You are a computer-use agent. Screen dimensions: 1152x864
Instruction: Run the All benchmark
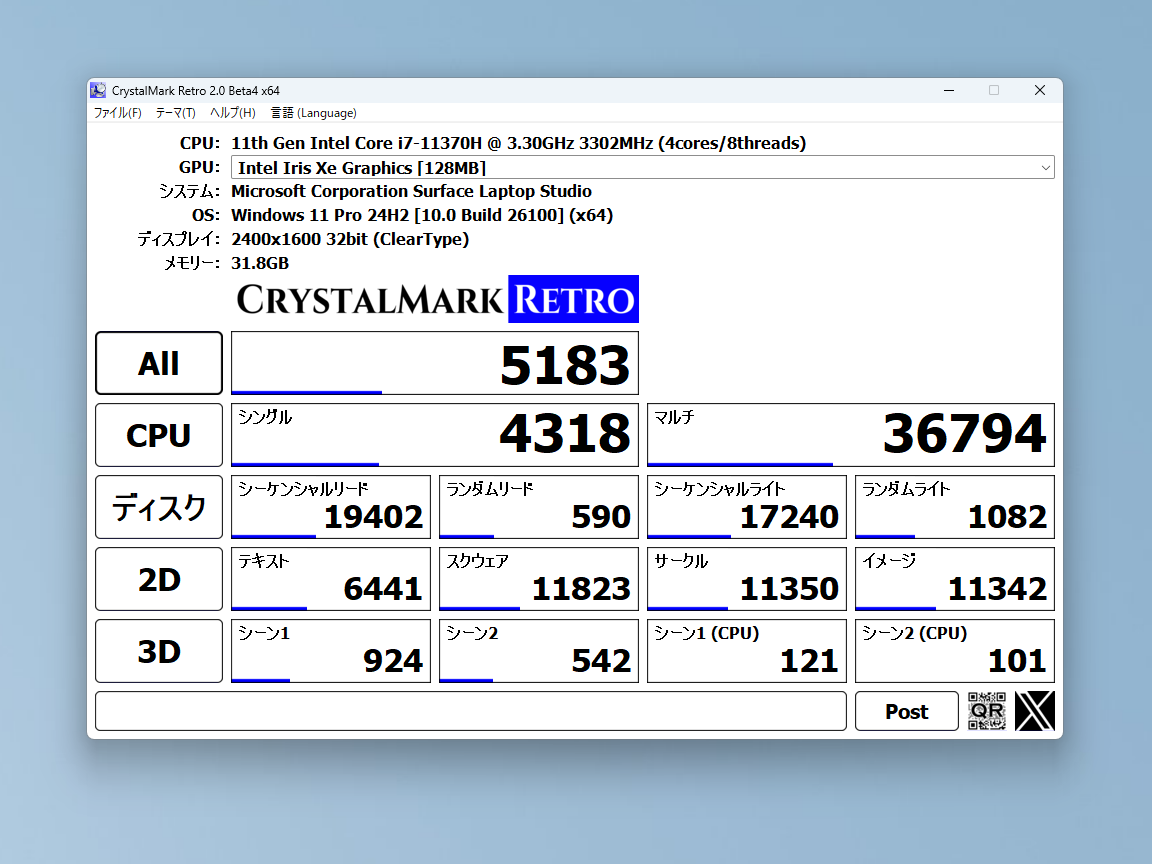[x=158, y=363]
